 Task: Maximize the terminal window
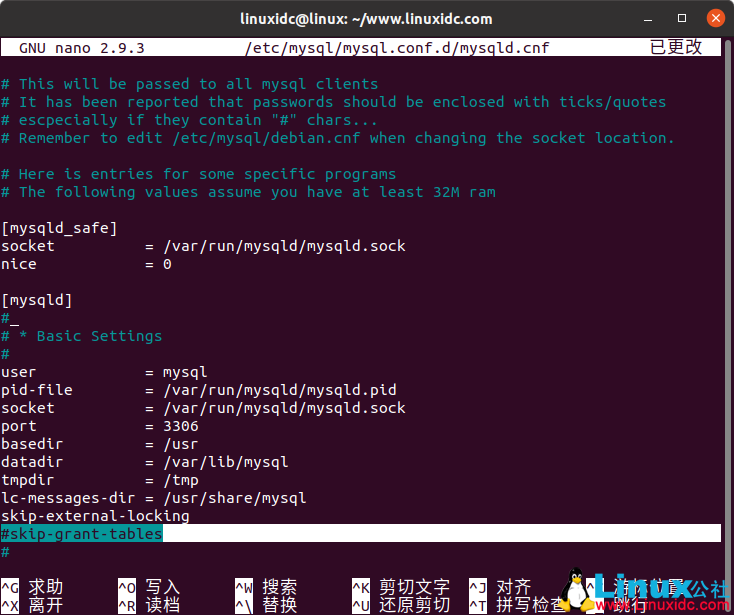click(x=682, y=18)
